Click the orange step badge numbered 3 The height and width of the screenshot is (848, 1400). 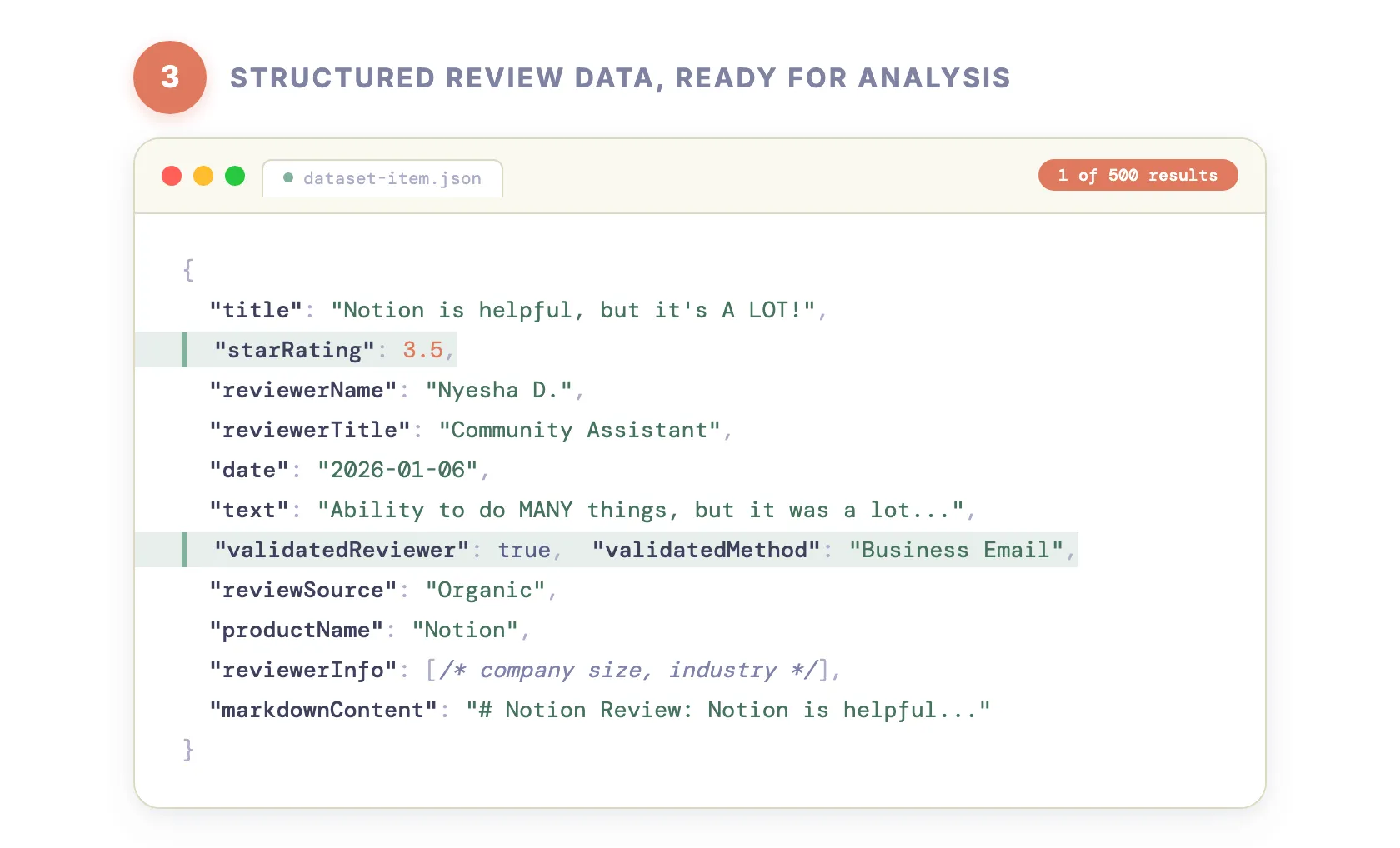coord(170,77)
